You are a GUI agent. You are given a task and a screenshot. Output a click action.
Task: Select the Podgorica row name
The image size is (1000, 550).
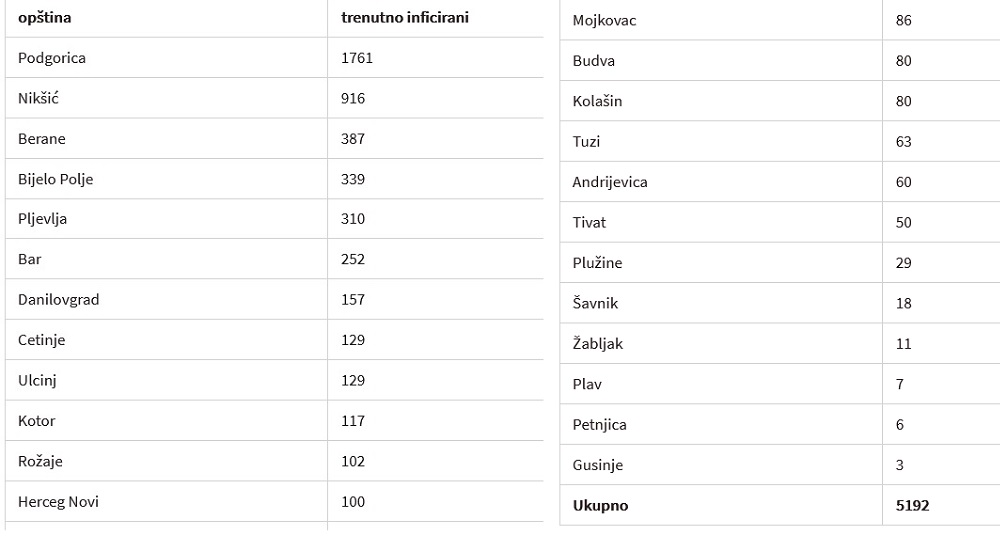[52, 58]
